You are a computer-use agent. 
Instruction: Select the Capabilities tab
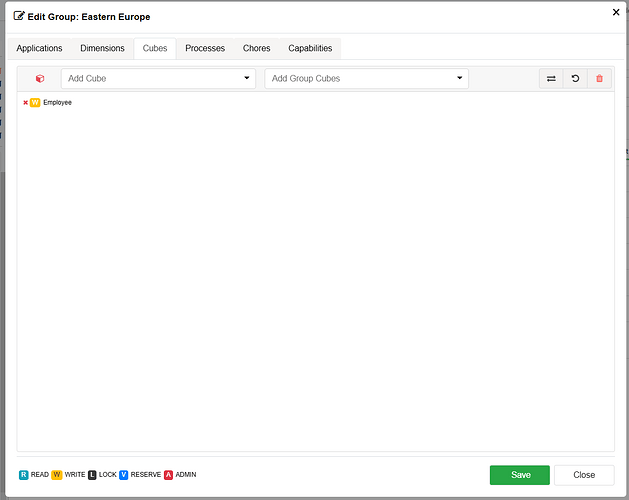(x=310, y=49)
